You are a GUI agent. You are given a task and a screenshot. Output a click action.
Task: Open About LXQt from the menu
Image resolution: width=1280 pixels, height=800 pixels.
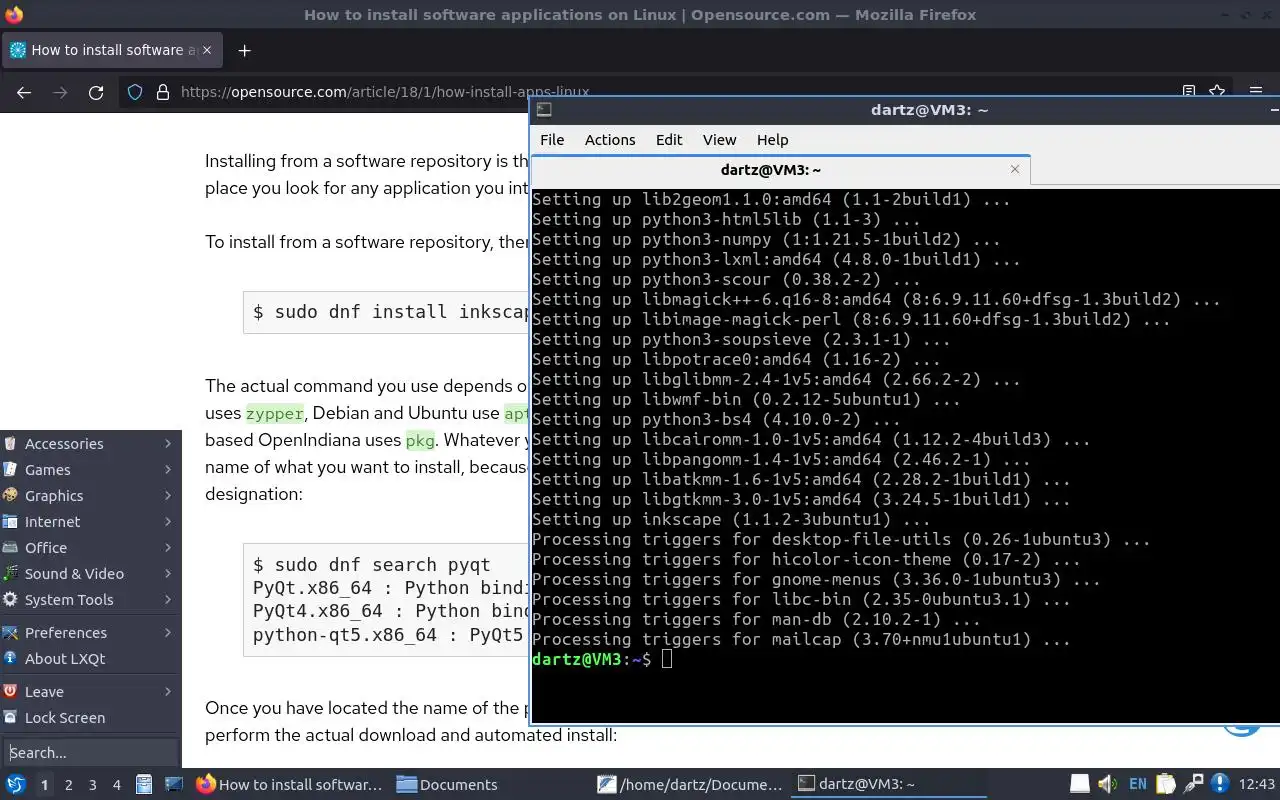point(90,659)
